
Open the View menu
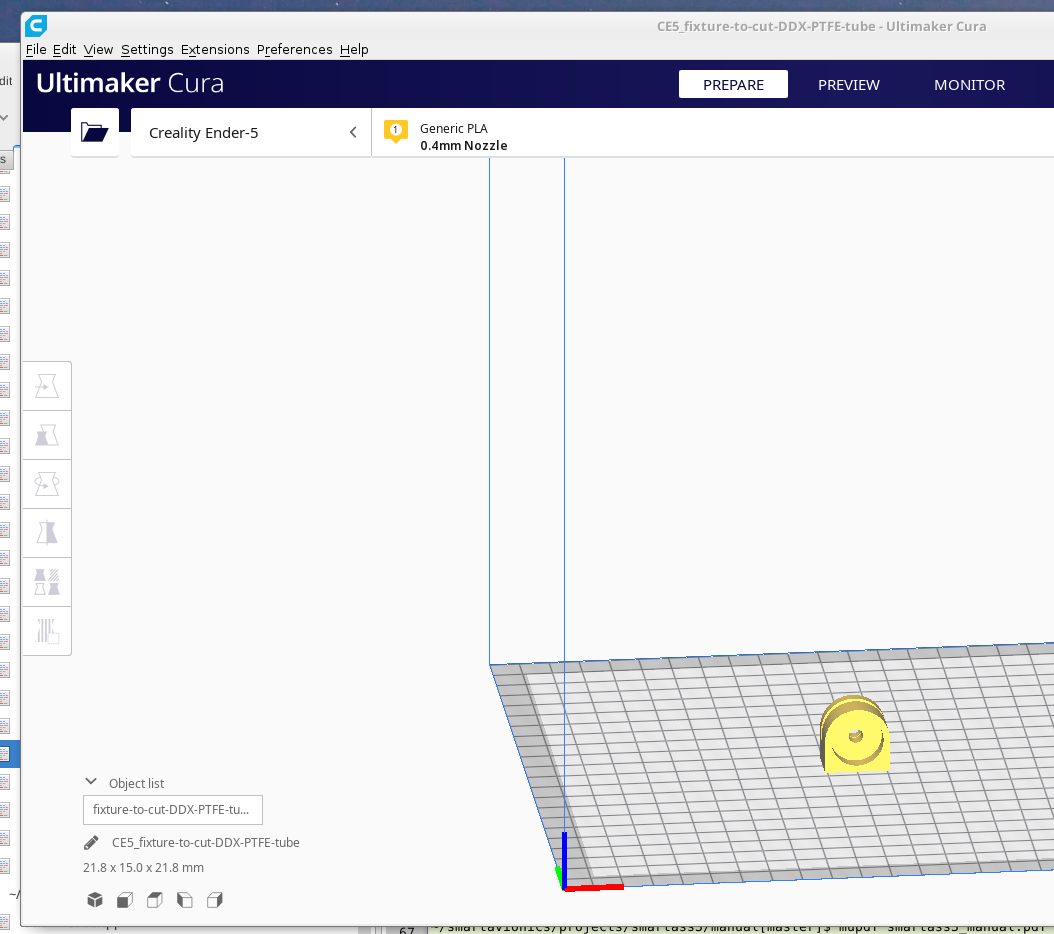pos(98,50)
